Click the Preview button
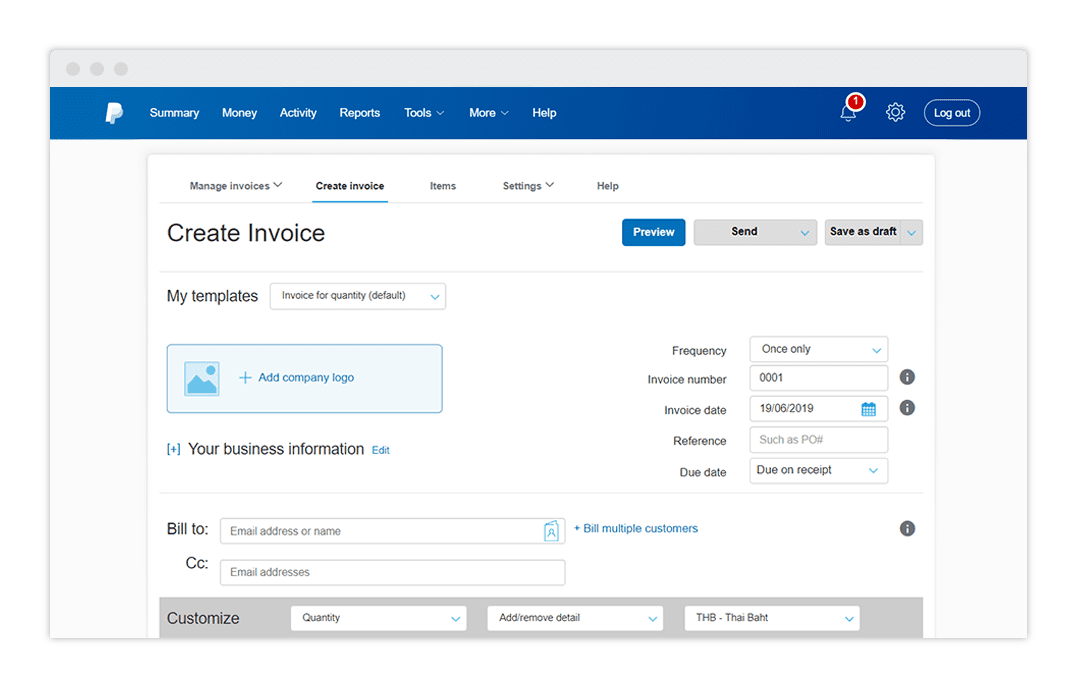The image size is (1077, 700). pyautogui.click(x=653, y=232)
